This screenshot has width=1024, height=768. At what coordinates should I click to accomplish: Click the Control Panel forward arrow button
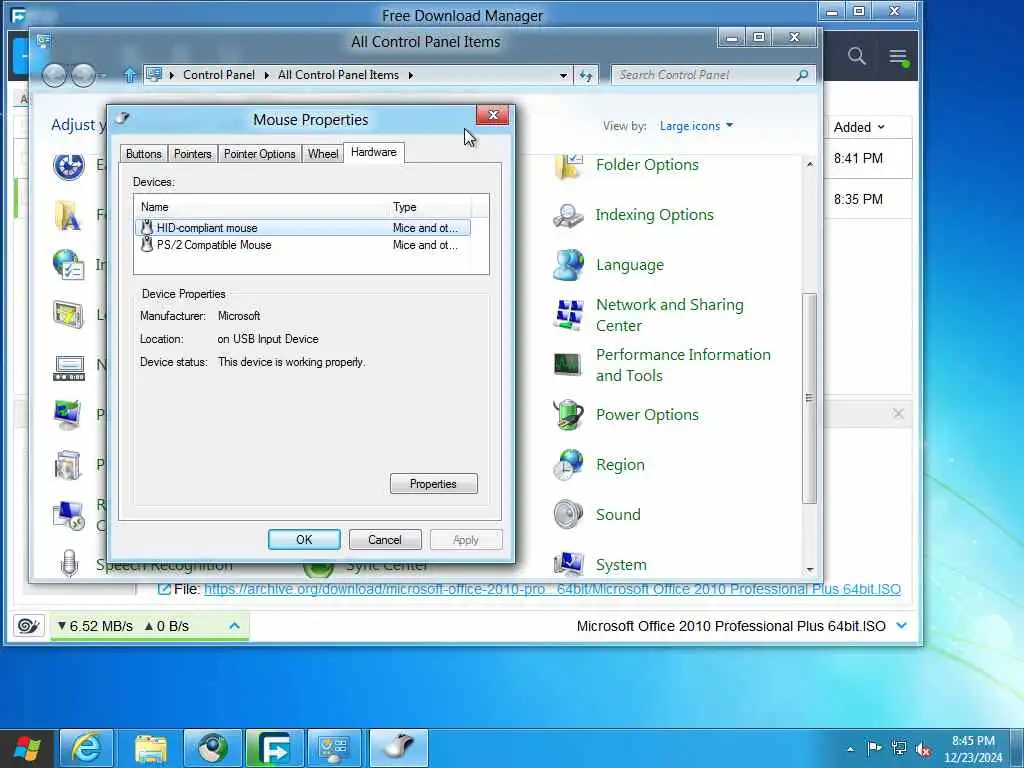pos(83,75)
